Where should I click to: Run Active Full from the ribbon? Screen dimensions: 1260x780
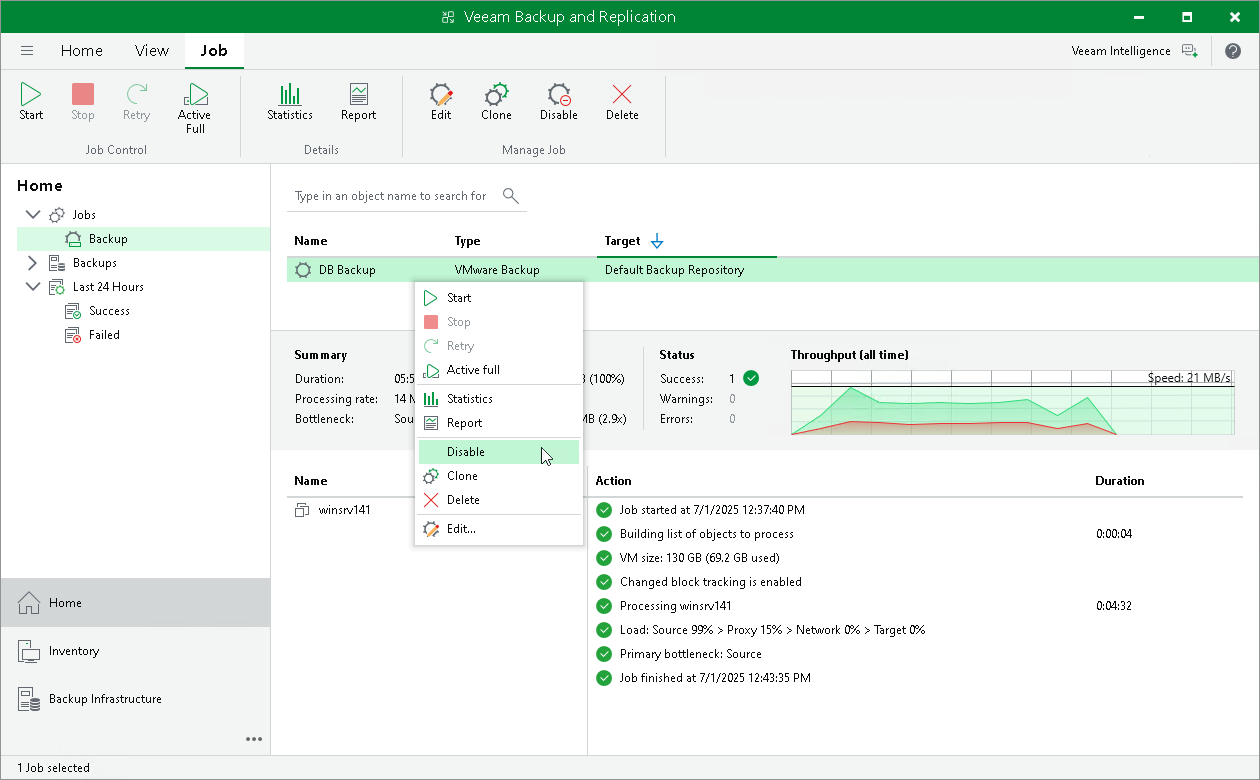[x=195, y=108]
